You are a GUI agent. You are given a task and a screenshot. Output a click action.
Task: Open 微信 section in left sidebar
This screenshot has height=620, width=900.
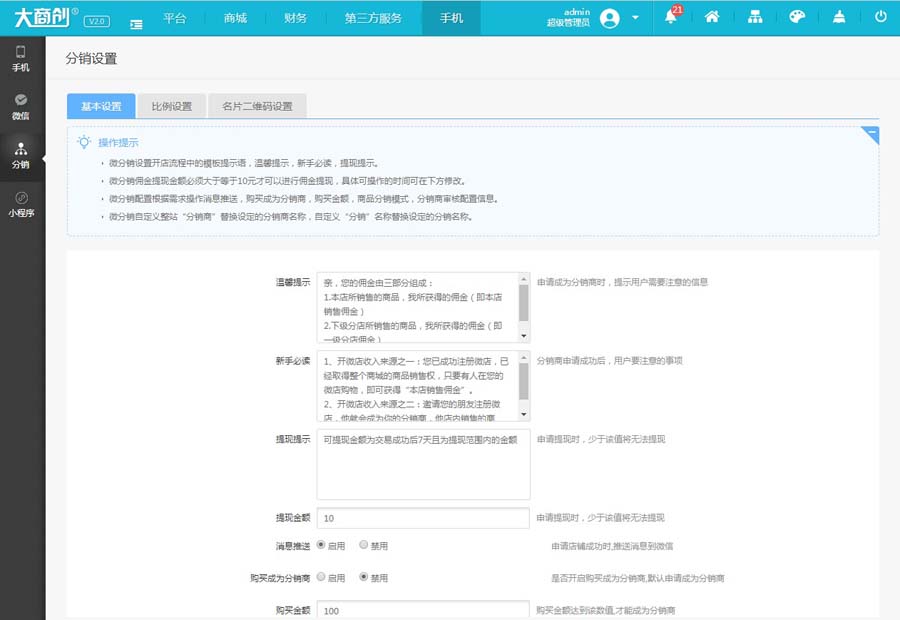click(21, 107)
